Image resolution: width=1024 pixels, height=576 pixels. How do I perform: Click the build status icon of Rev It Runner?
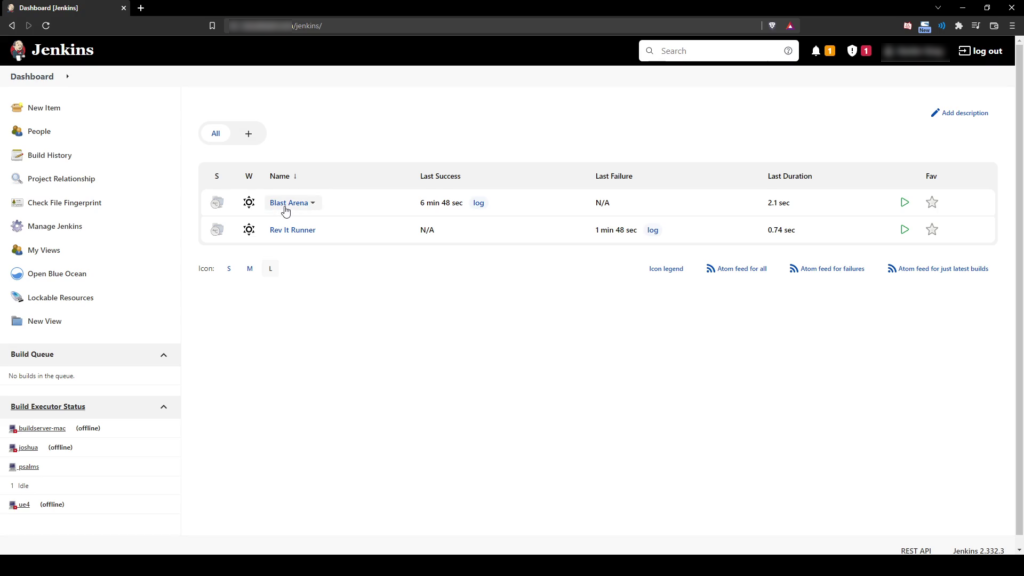(217, 230)
